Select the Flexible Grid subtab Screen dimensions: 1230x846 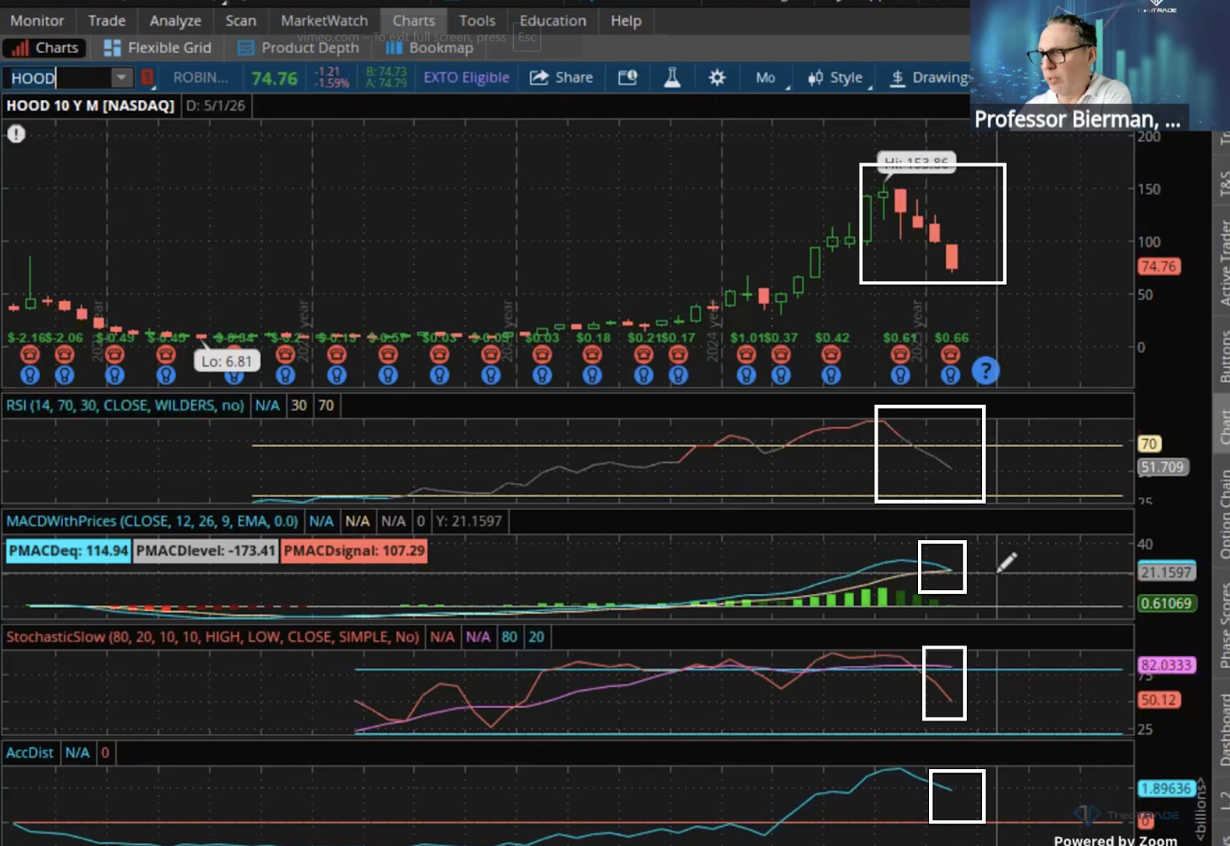(157, 47)
